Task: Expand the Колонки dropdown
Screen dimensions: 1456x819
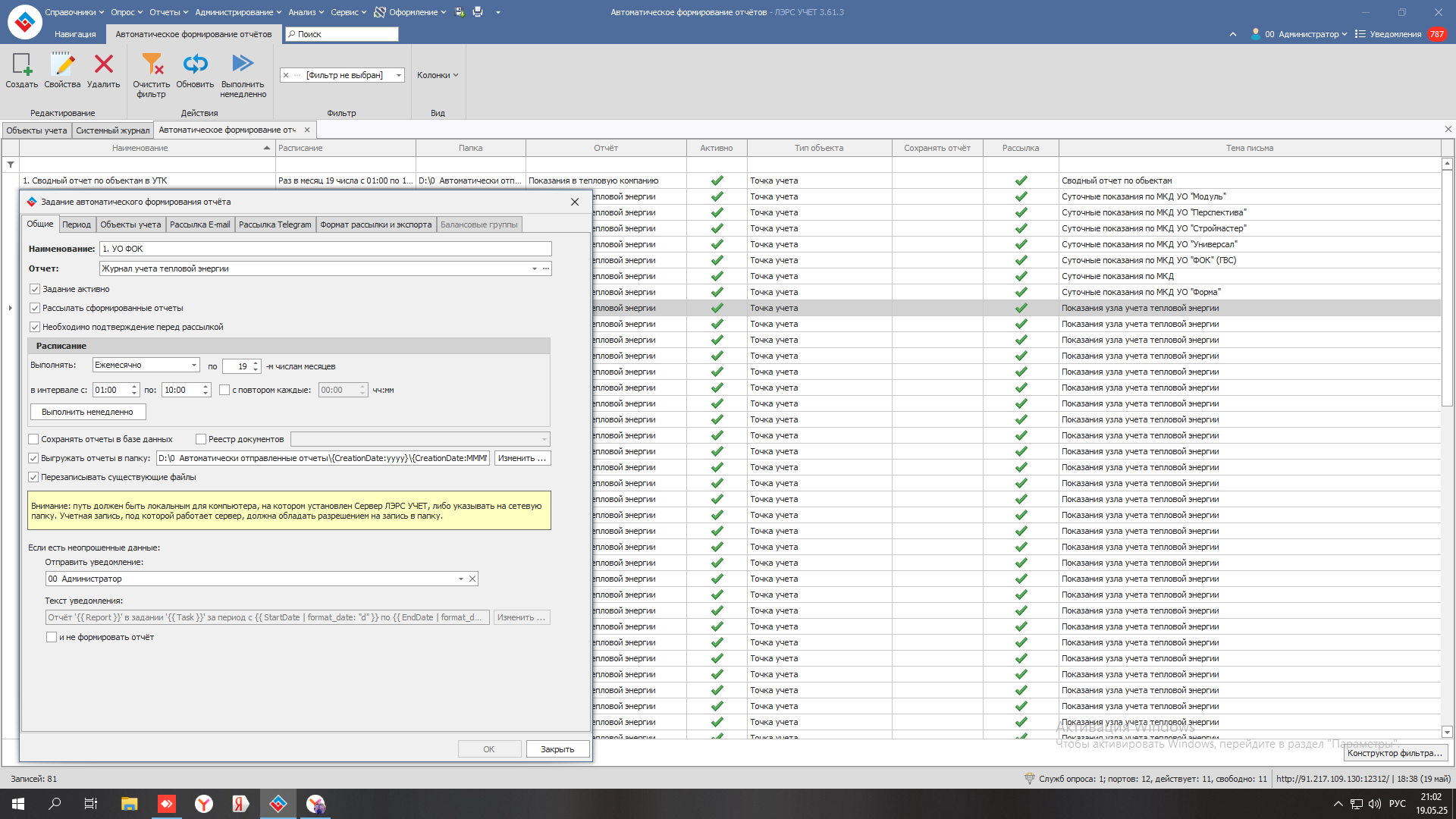Action: [x=438, y=75]
